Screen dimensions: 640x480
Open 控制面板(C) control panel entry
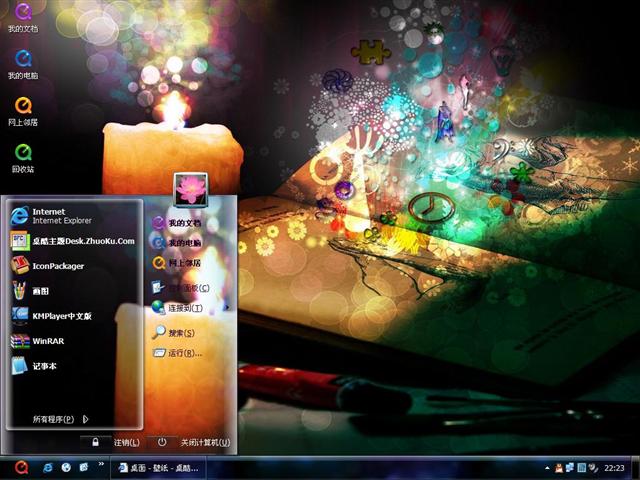click(x=180, y=288)
